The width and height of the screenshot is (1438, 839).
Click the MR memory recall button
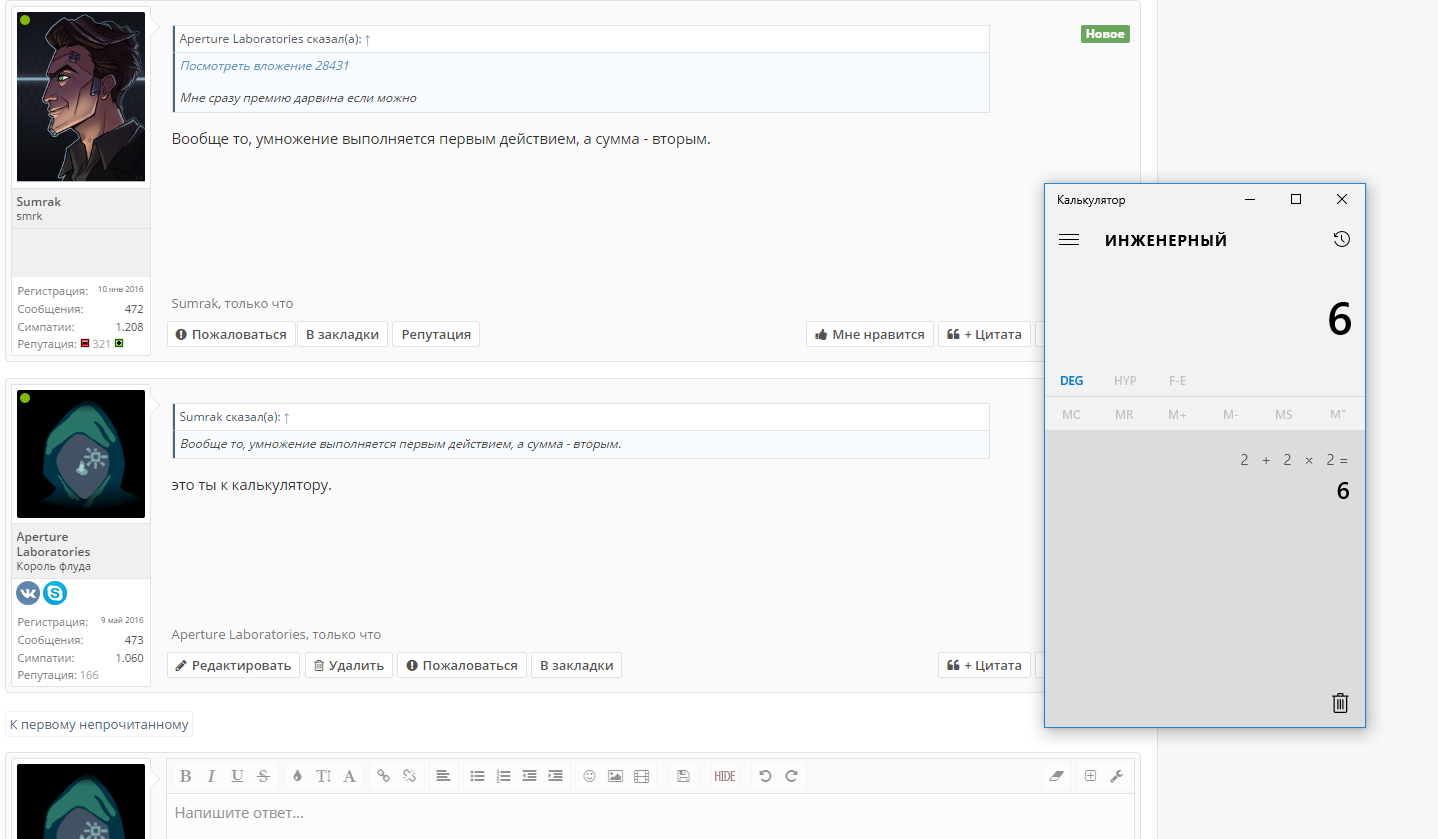tap(1124, 414)
